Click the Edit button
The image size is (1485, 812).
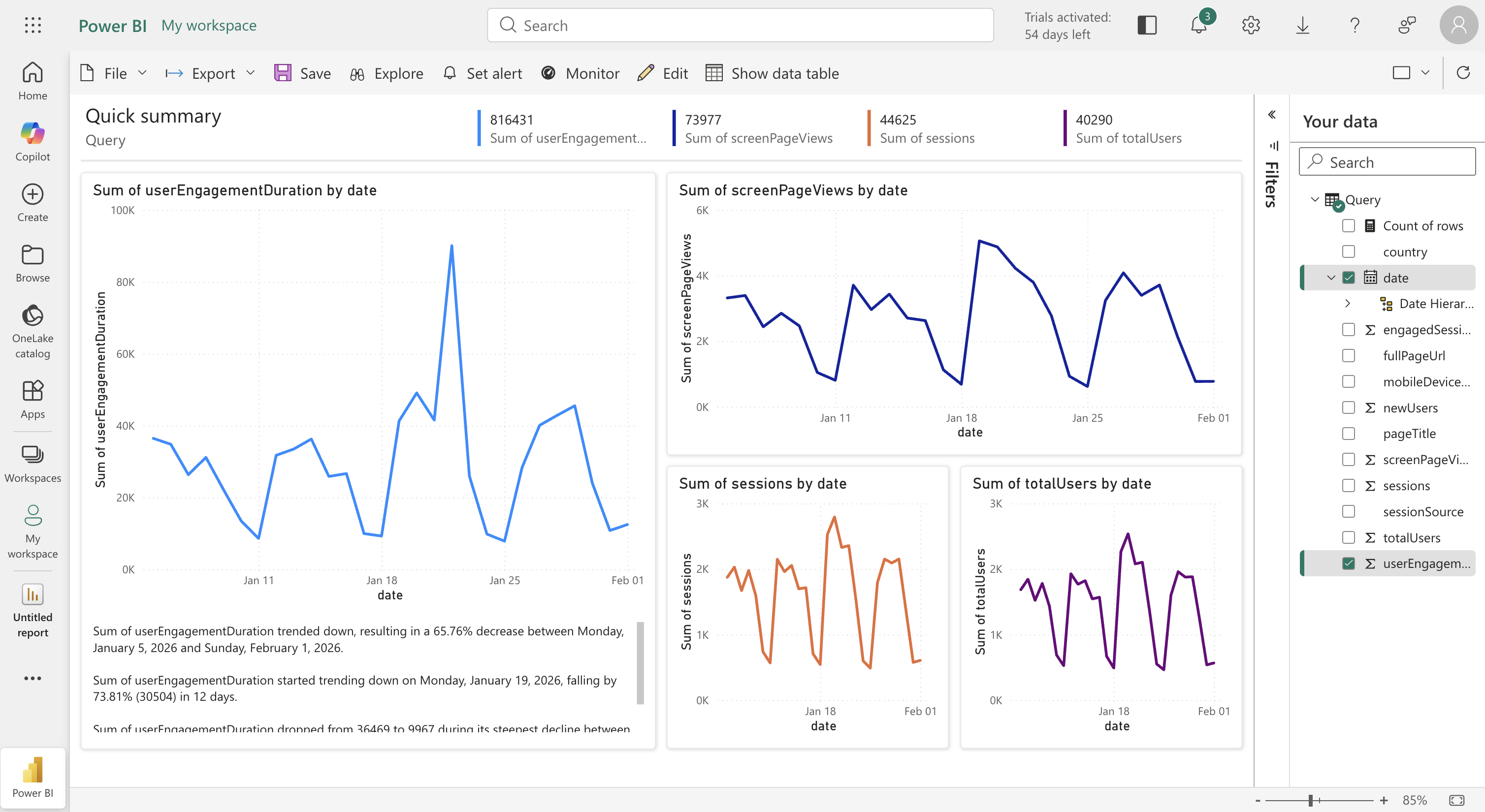coord(662,73)
